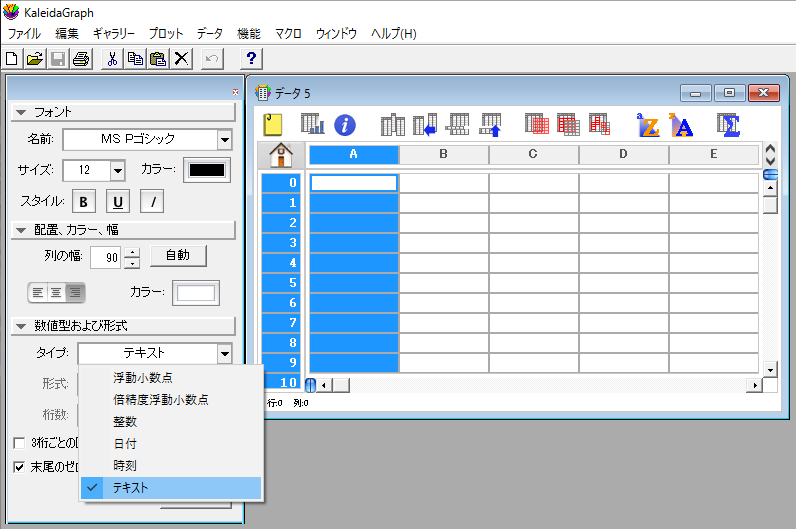
Task: Close the format panel with red x
Action: 236,92
